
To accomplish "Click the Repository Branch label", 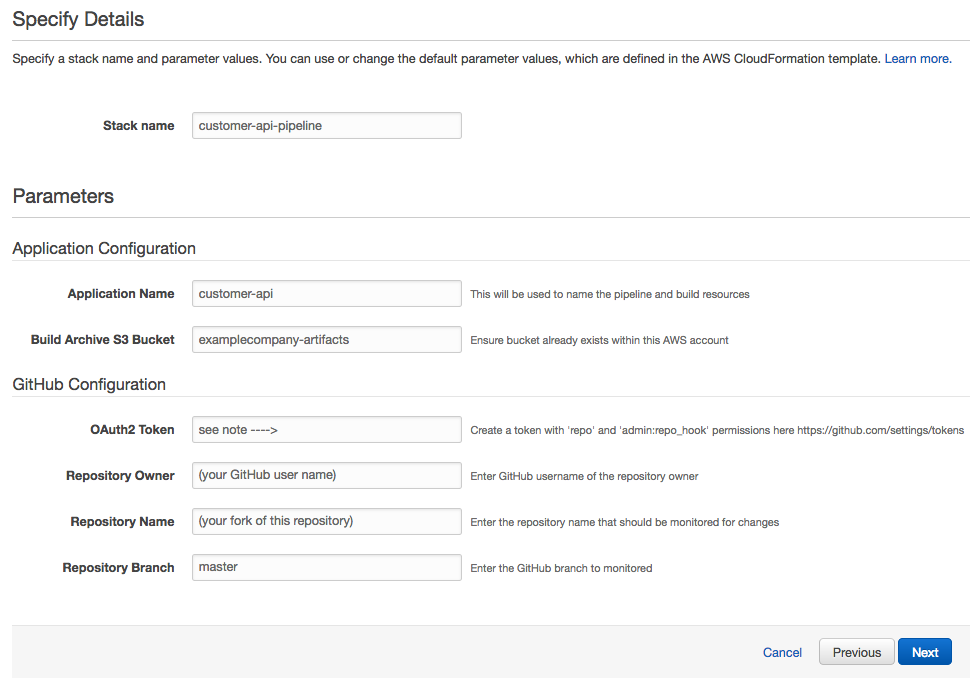I will [118, 568].
